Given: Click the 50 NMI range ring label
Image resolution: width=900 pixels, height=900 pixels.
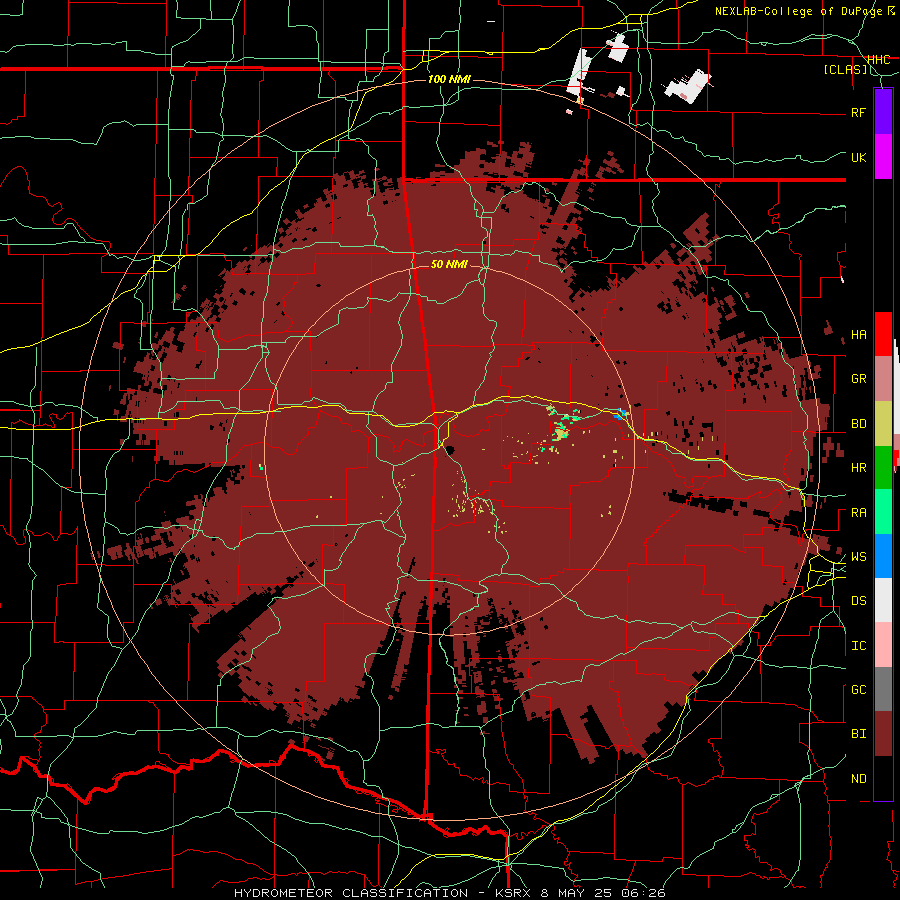Looking at the screenshot, I should [449, 264].
